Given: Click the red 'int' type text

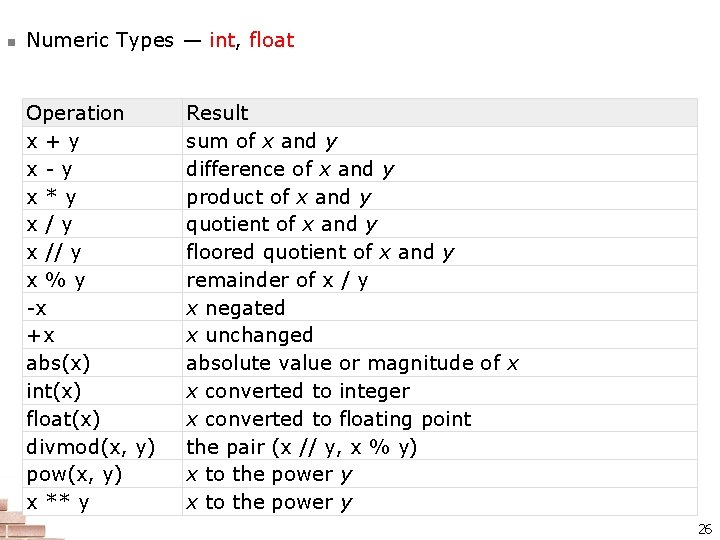Looking at the screenshot, I should tap(221, 40).
